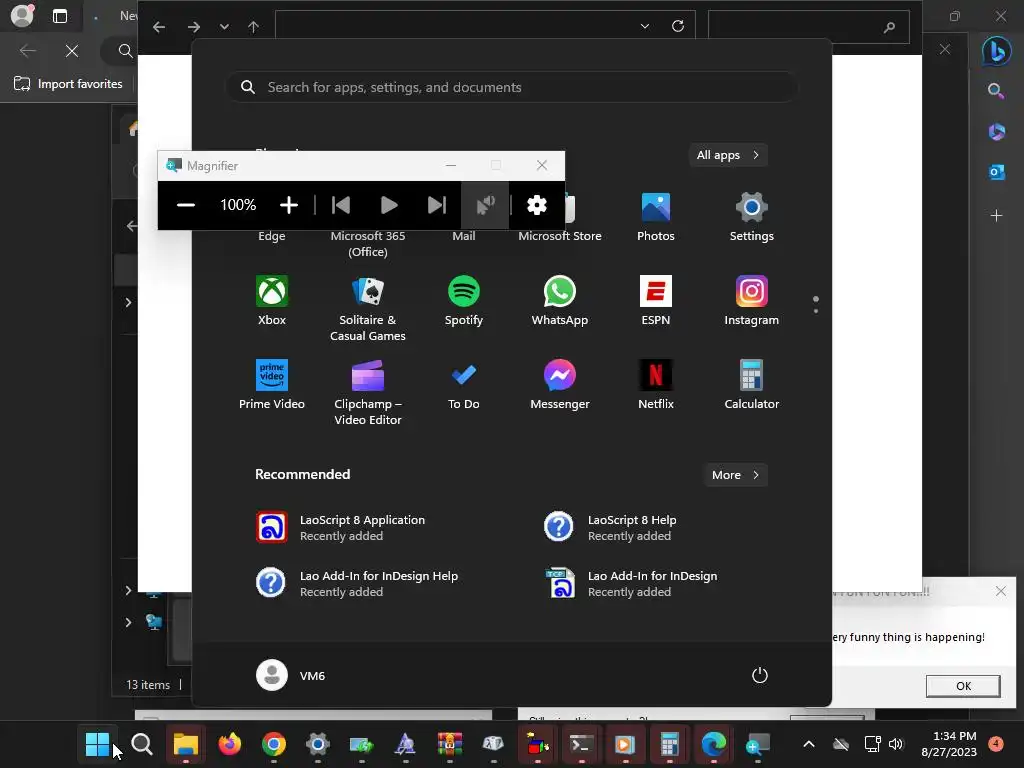Click the Start menu search box

tap(512, 87)
